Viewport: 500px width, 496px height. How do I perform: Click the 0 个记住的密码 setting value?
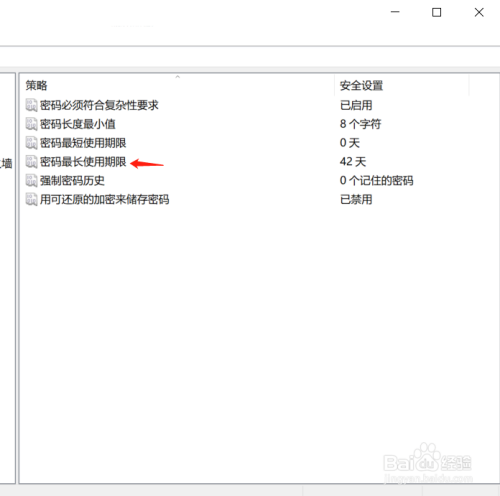point(376,181)
